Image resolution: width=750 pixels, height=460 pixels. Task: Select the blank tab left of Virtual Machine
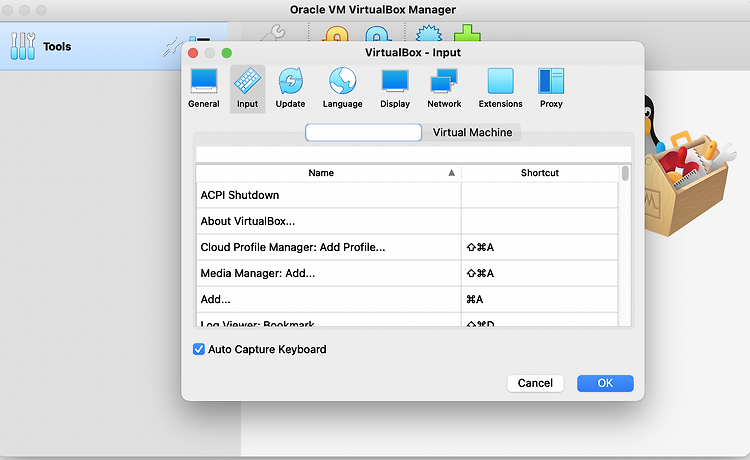(364, 132)
